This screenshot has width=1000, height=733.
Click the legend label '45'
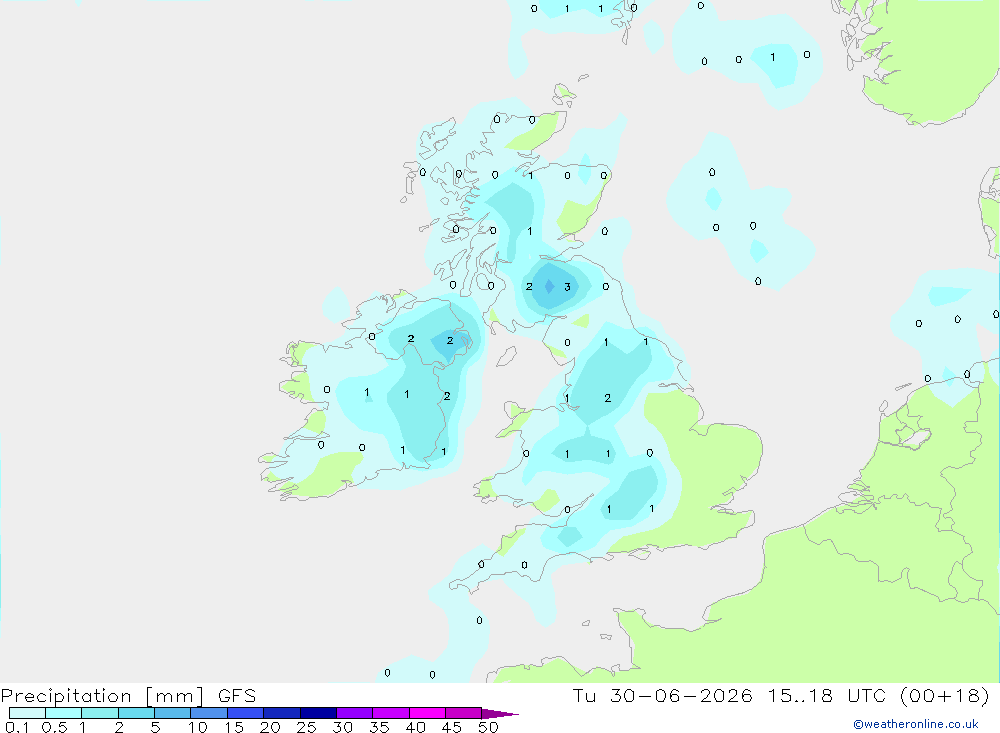[452, 727]
